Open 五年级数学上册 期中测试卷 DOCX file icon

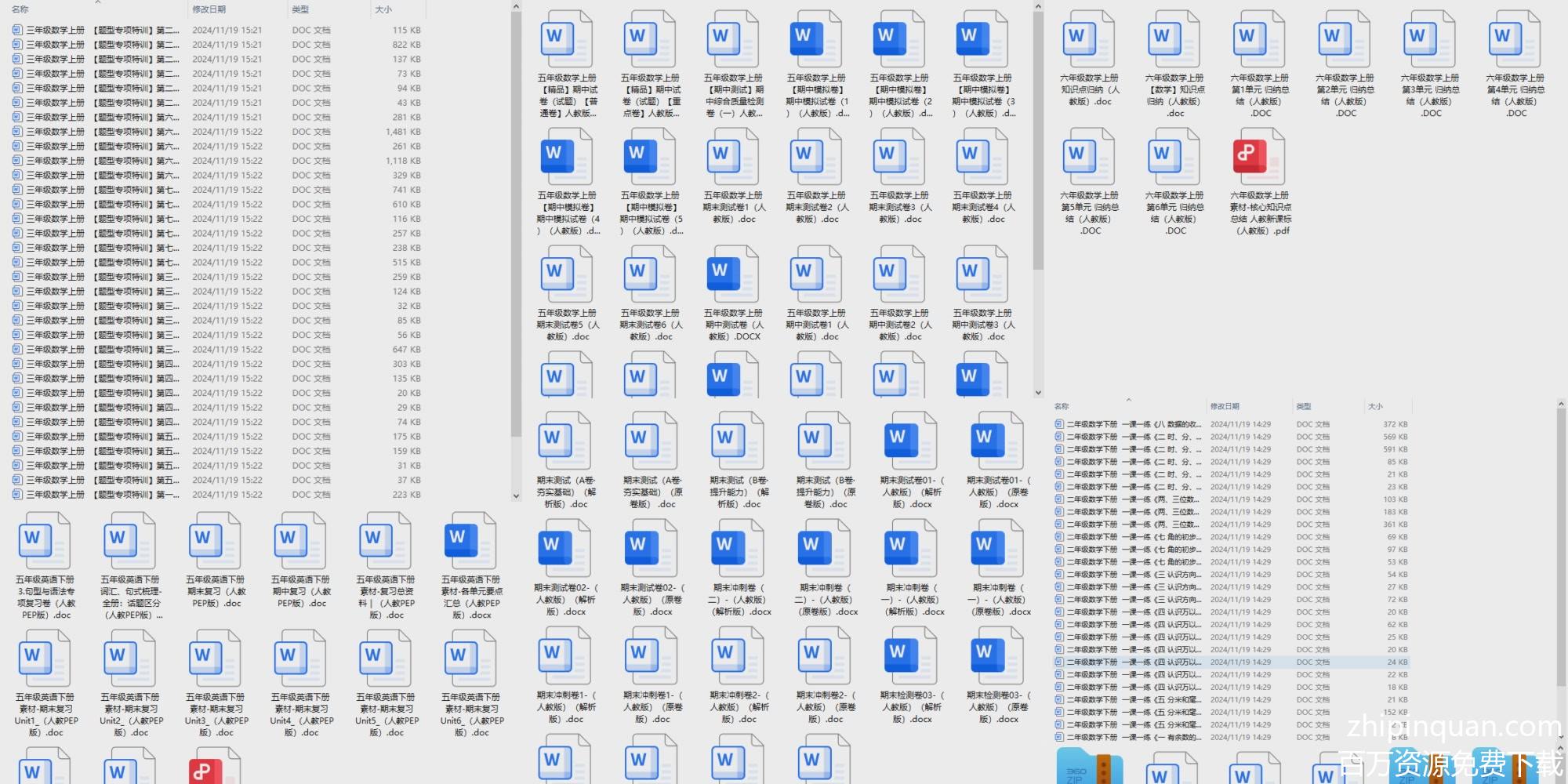732,273
